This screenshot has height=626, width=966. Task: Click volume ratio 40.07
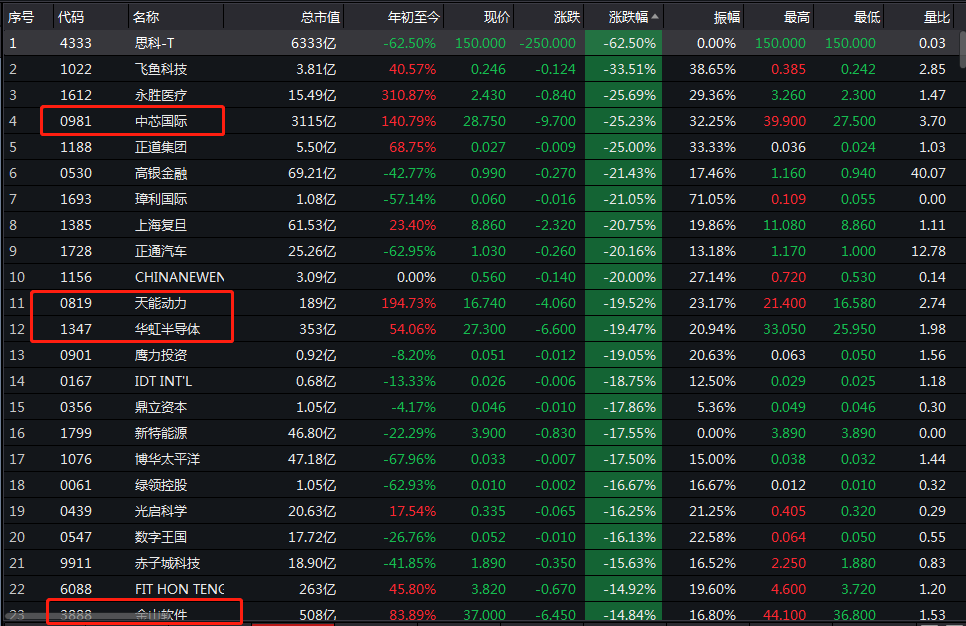pos(928,173)
